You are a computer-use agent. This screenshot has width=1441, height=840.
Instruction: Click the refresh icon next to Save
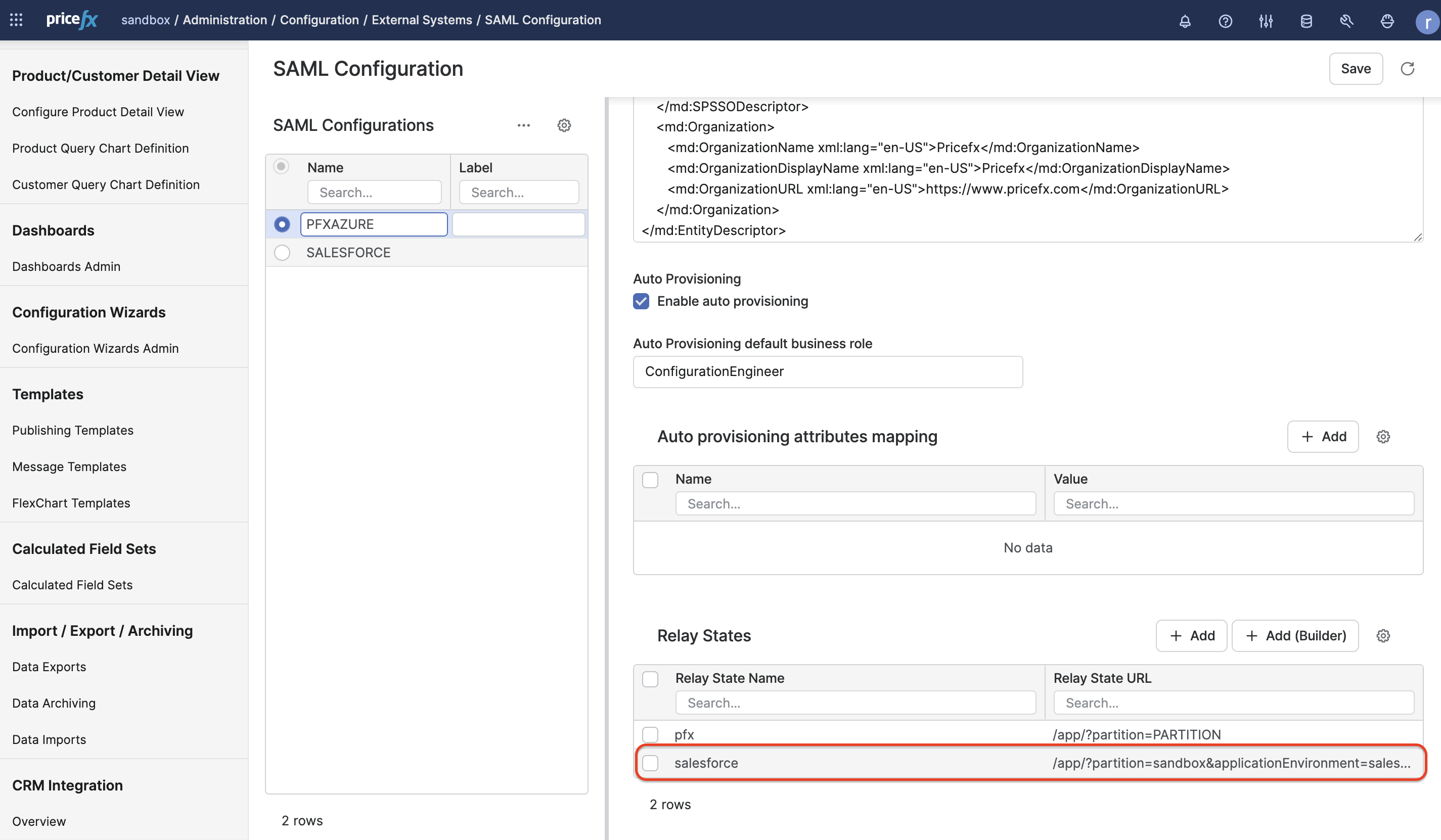tap(1407, 69)
